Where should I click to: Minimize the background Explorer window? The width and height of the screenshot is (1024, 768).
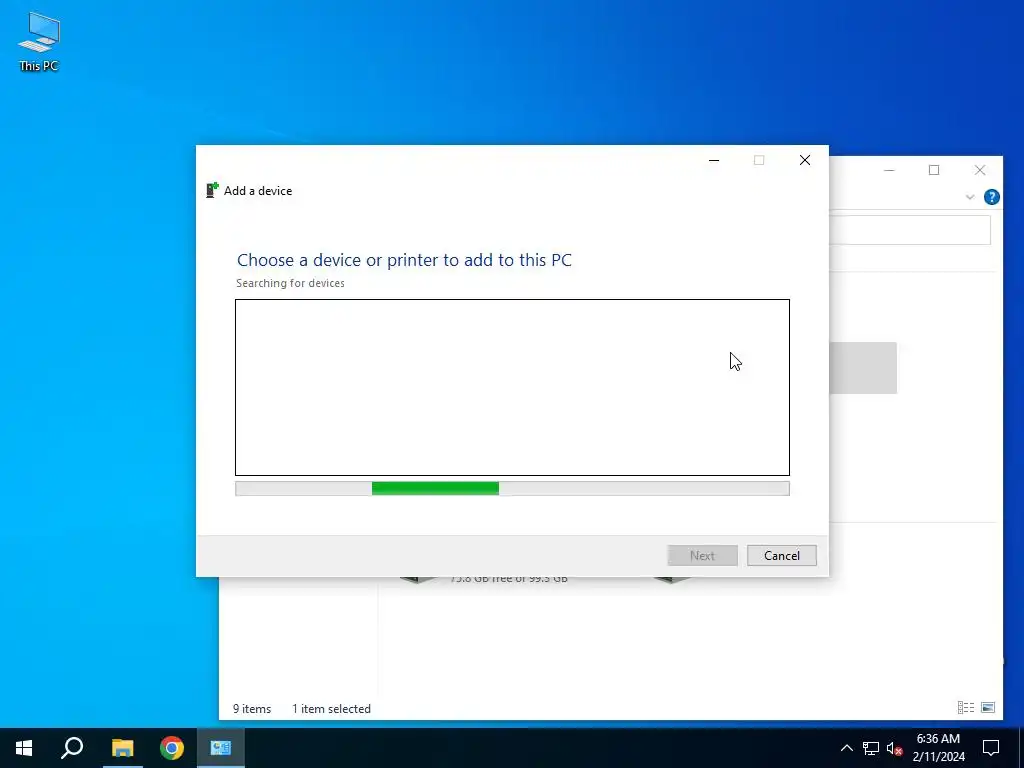[889, 170]
